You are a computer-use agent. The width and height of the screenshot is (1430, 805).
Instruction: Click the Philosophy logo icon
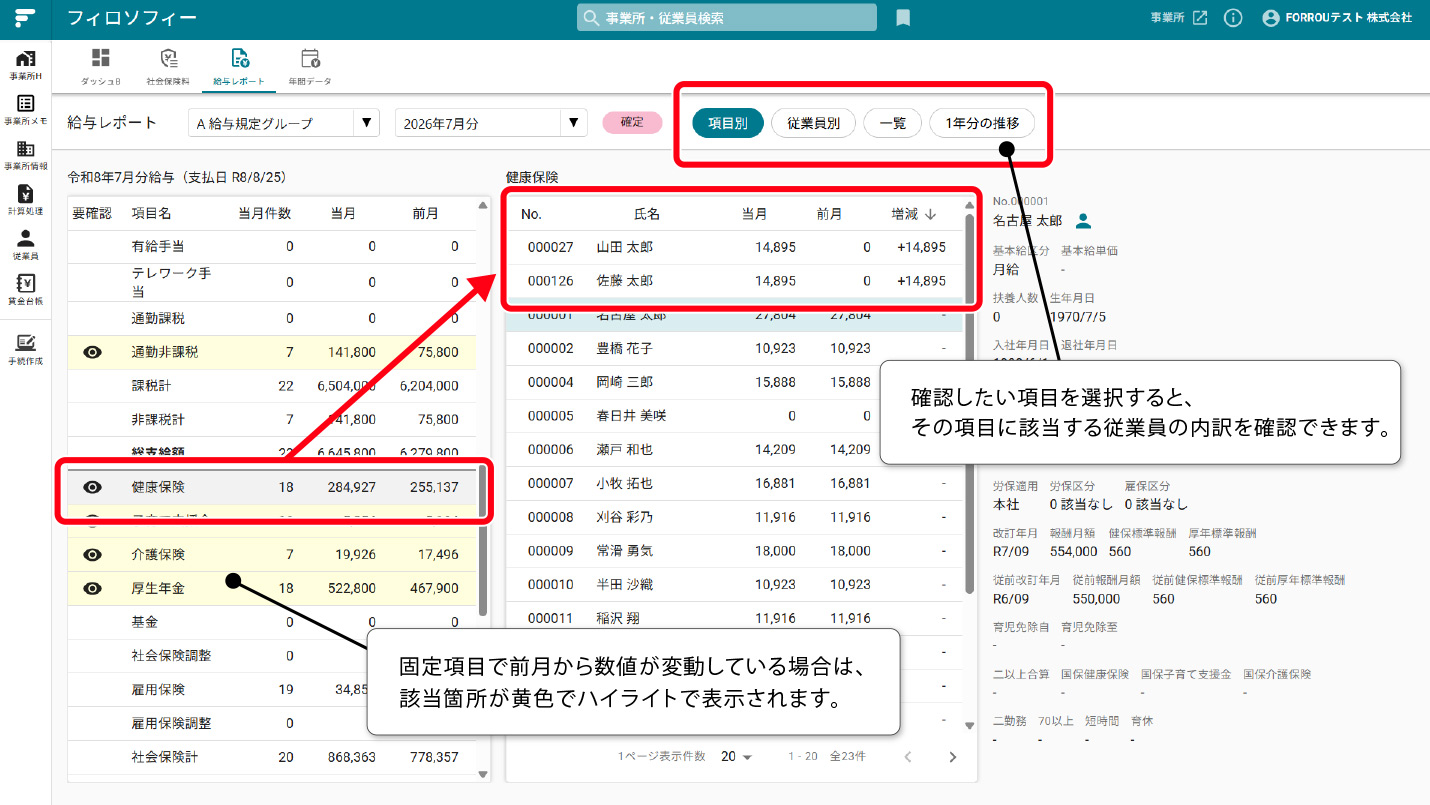pos(25,18)
